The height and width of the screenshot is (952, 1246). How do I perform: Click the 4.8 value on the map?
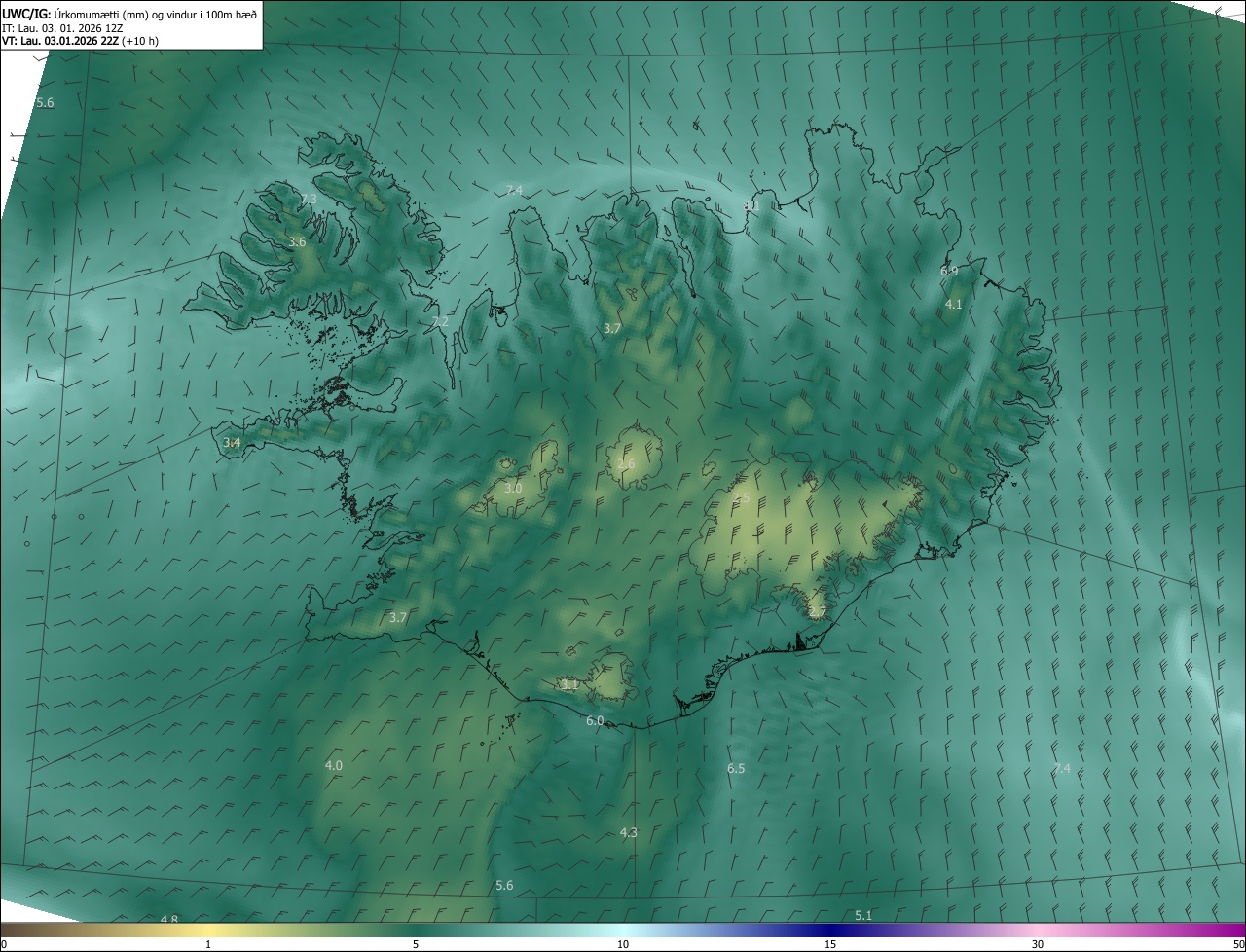click(x=169, y=920)
